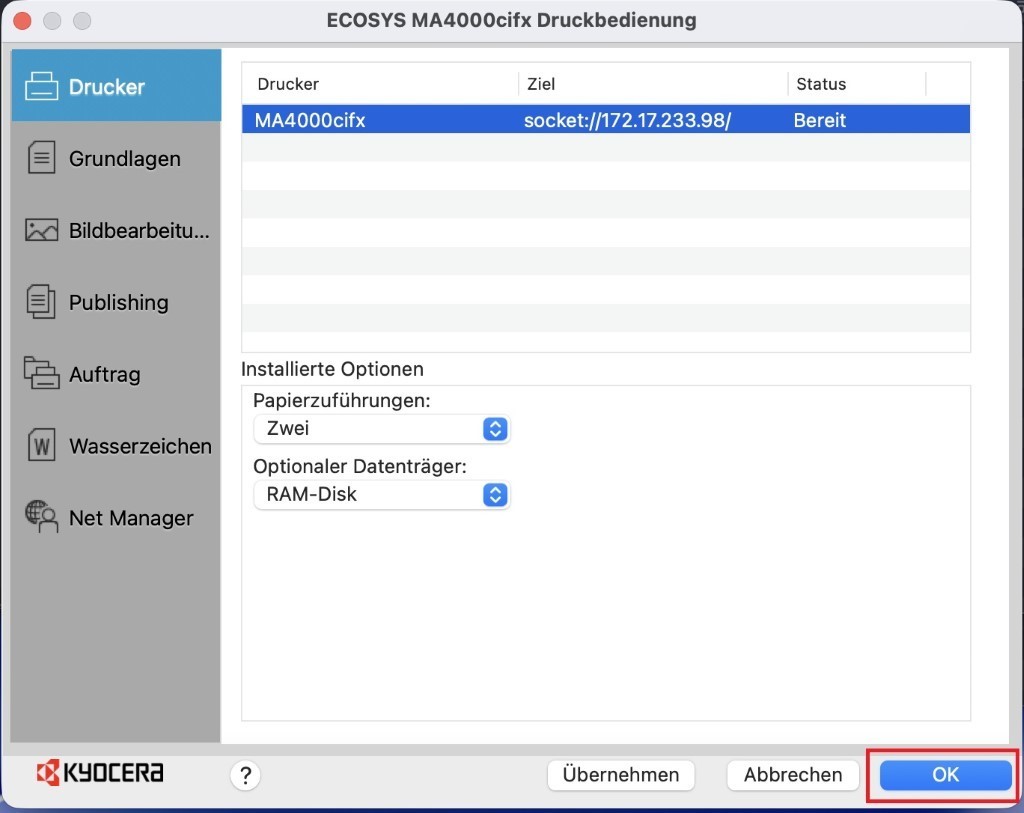
Task: Click the Publishing pages icon
Action: [x=41, y=302]
